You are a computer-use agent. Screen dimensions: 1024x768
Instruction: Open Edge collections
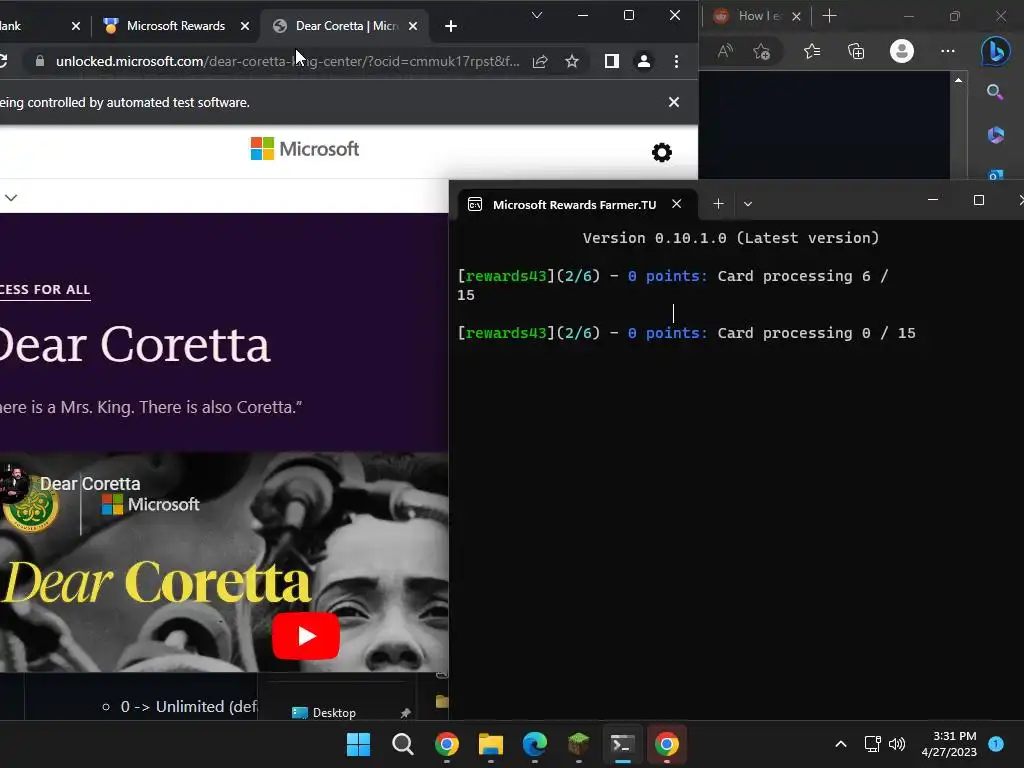coord(856,51)
